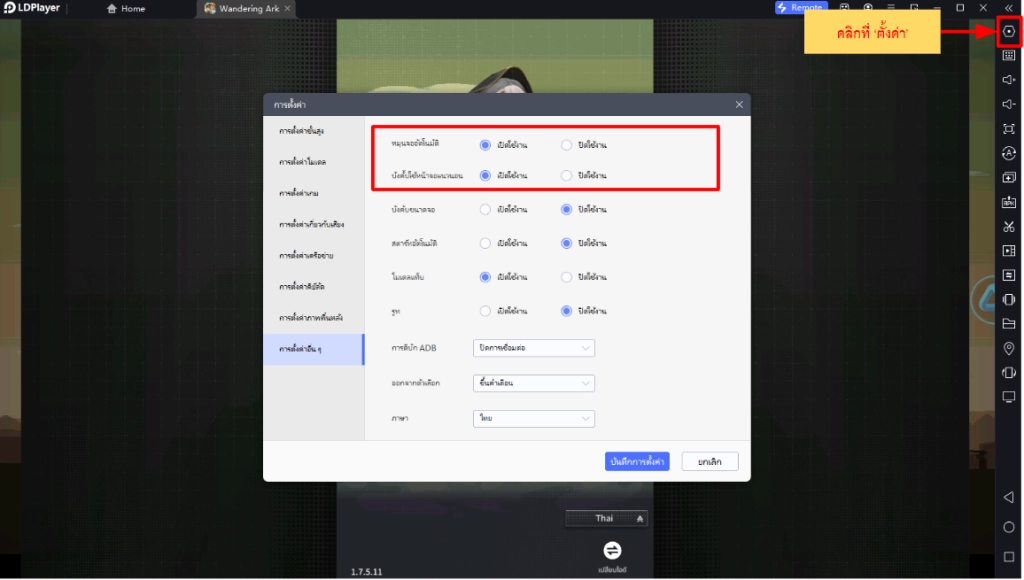Click the volume down speaker icon
Screen dimensions: 1024x580
pos(1008,105)
